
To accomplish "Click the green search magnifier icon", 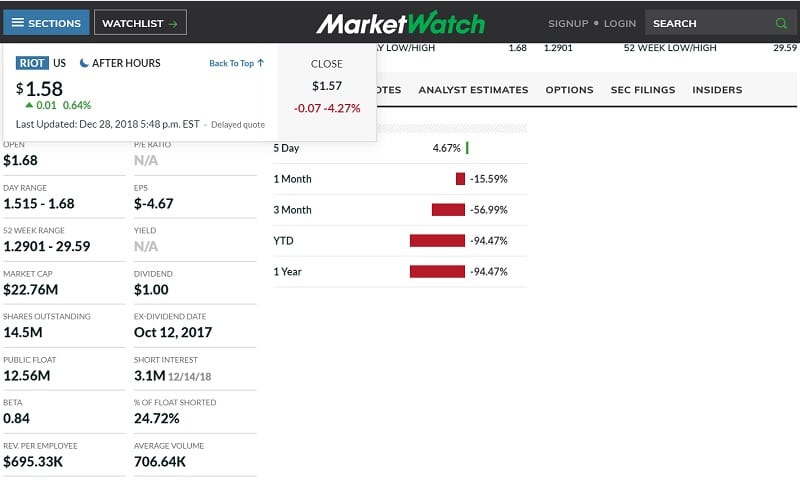I will coord(781,23).
